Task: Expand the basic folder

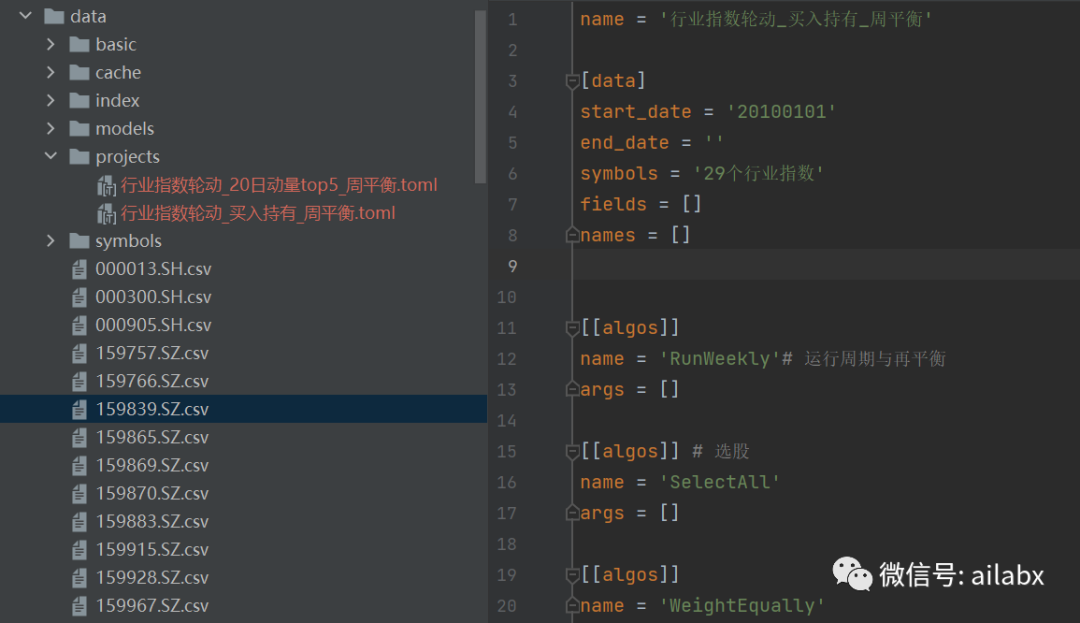Action: pos(49,44)
